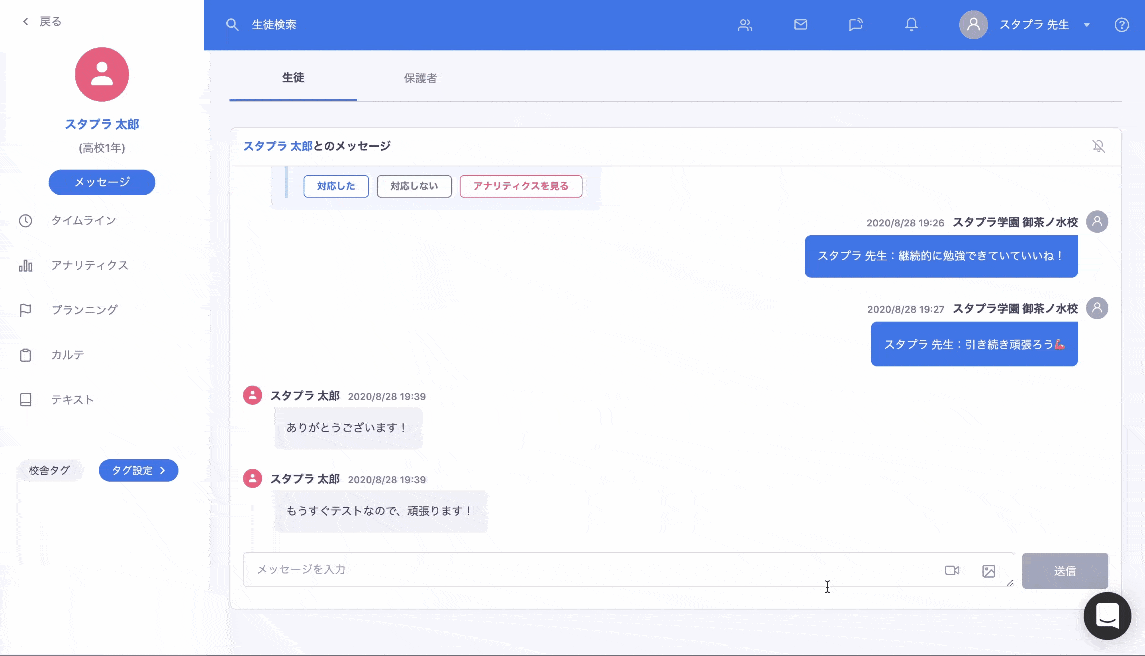The height and width of the screenshot is (656, 1145).
Task: Open the chat forwarding icon in header
Action: point(856,25)
